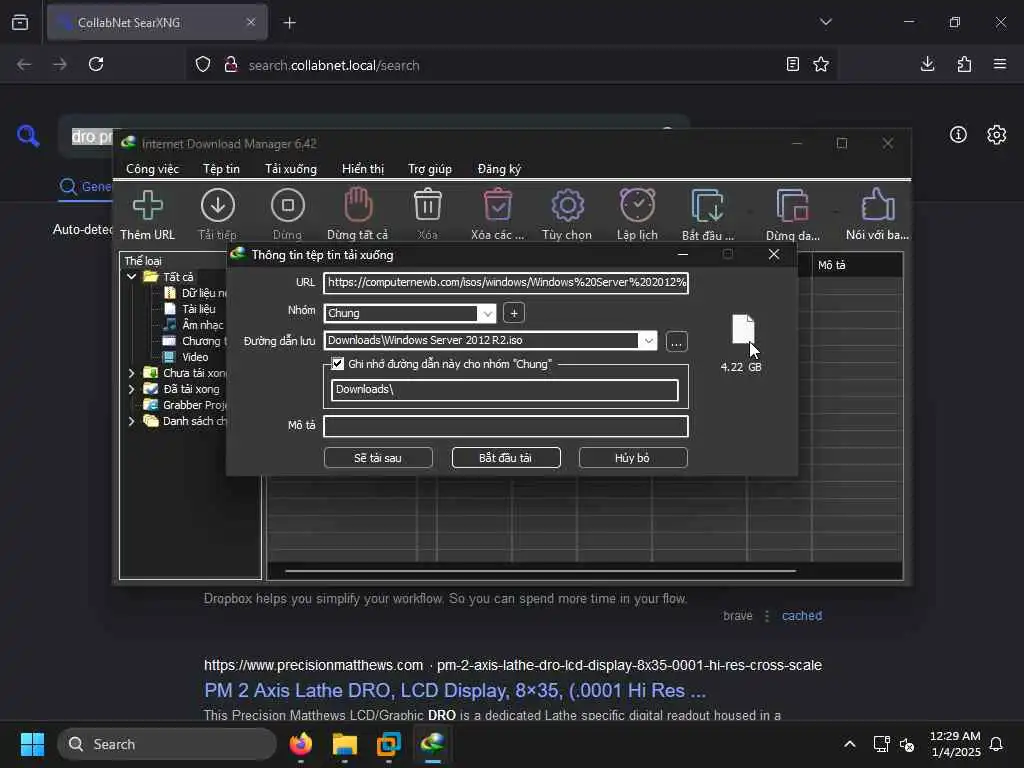
Task: Click Firefox downloads arrow icon
Action: (x=927, y=64)
